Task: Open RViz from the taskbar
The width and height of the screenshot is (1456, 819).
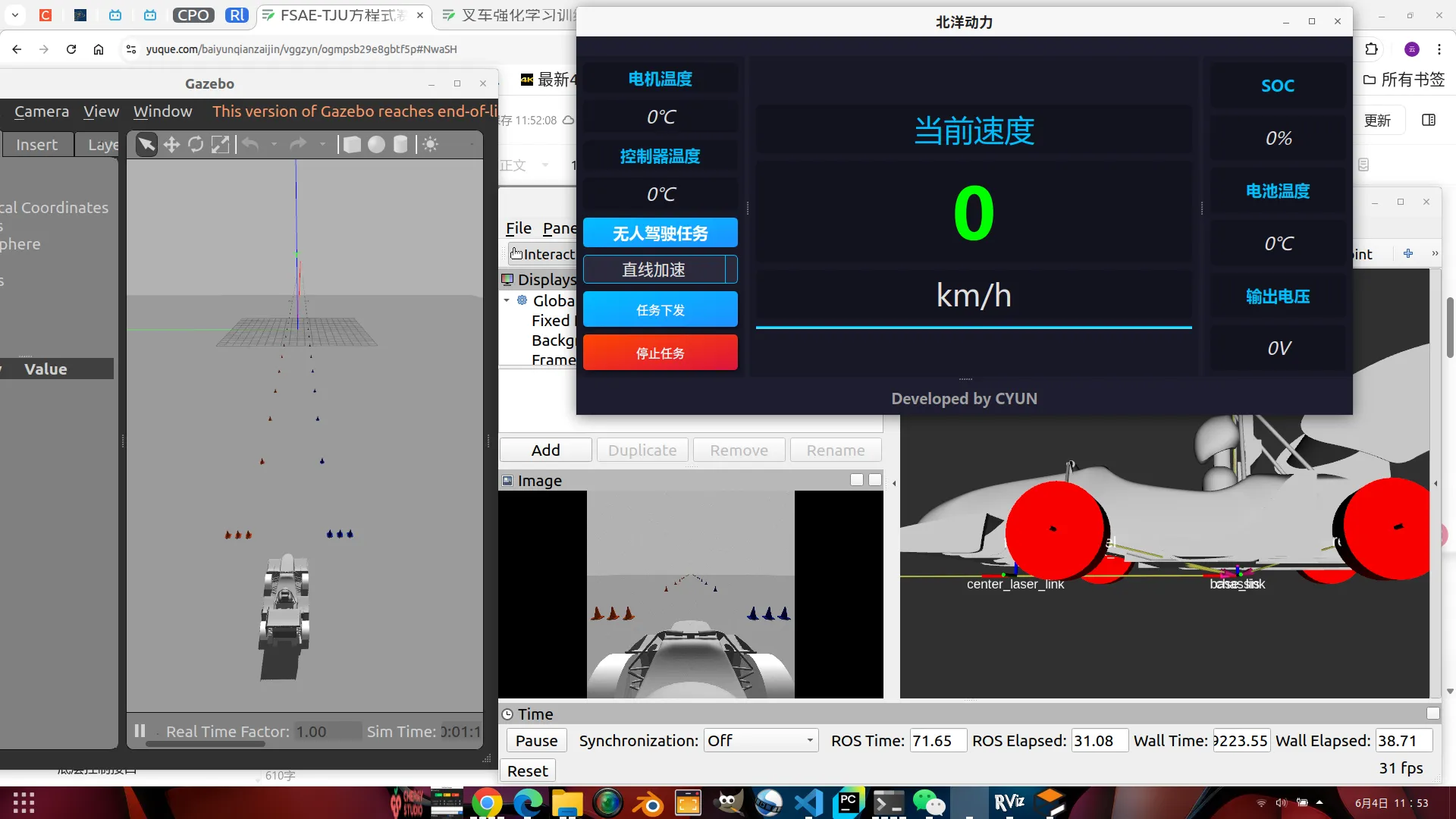Action: coord(1009,803)
